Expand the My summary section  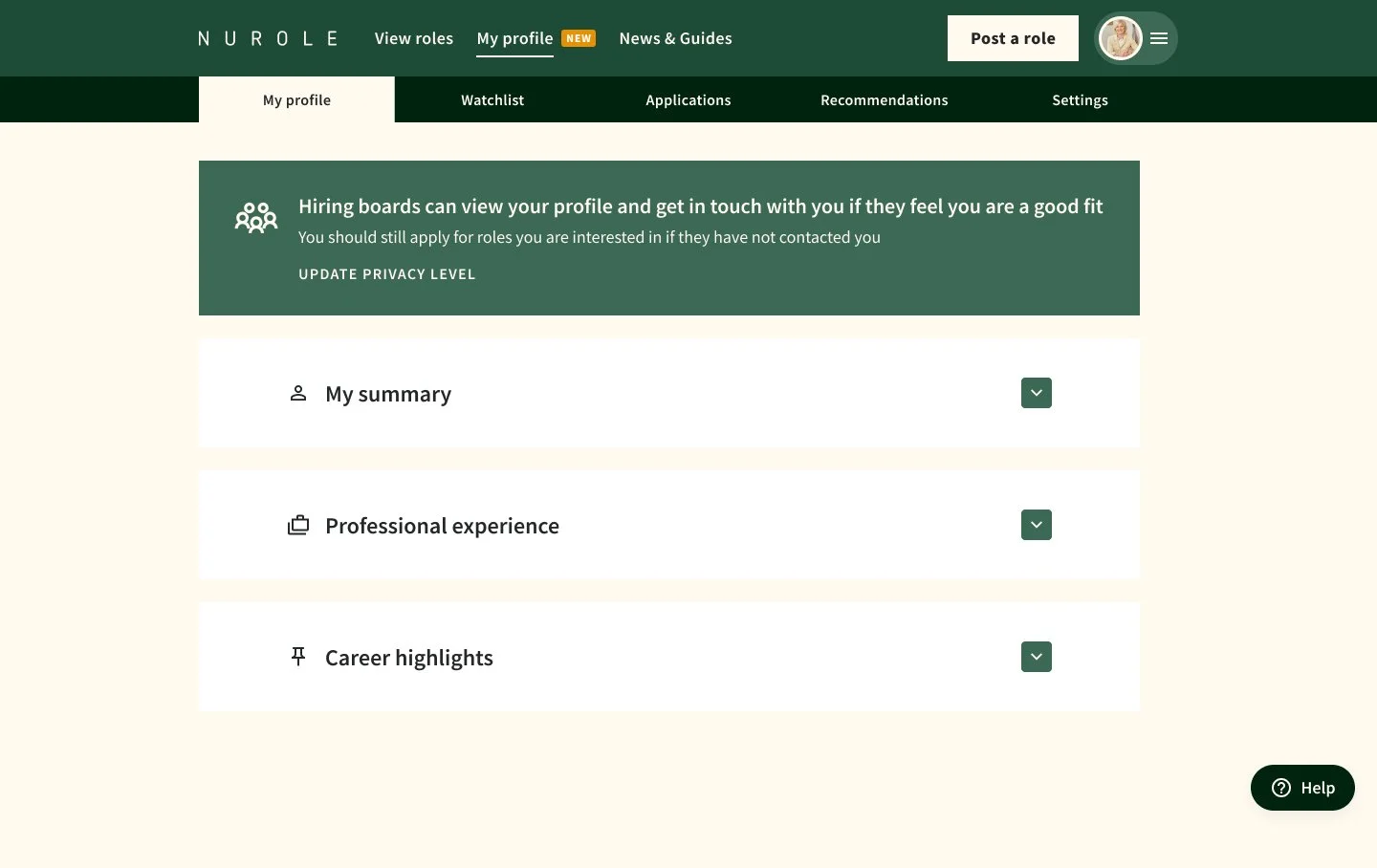(x=1037, y=393)
